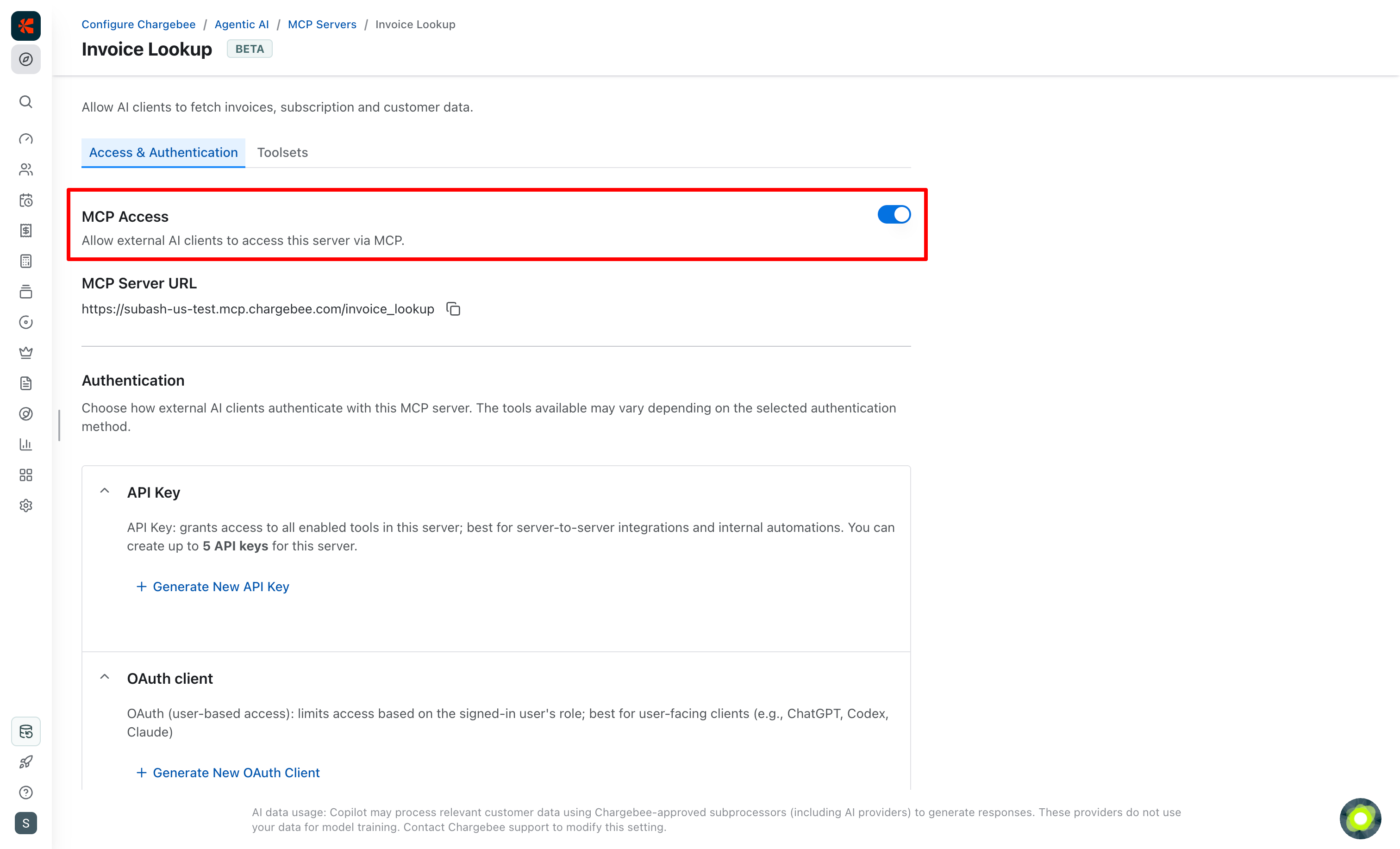Viewport: 1400px width, 849px height.
Task: Click the 'Authentication' heading
Action: click(133, 380)
